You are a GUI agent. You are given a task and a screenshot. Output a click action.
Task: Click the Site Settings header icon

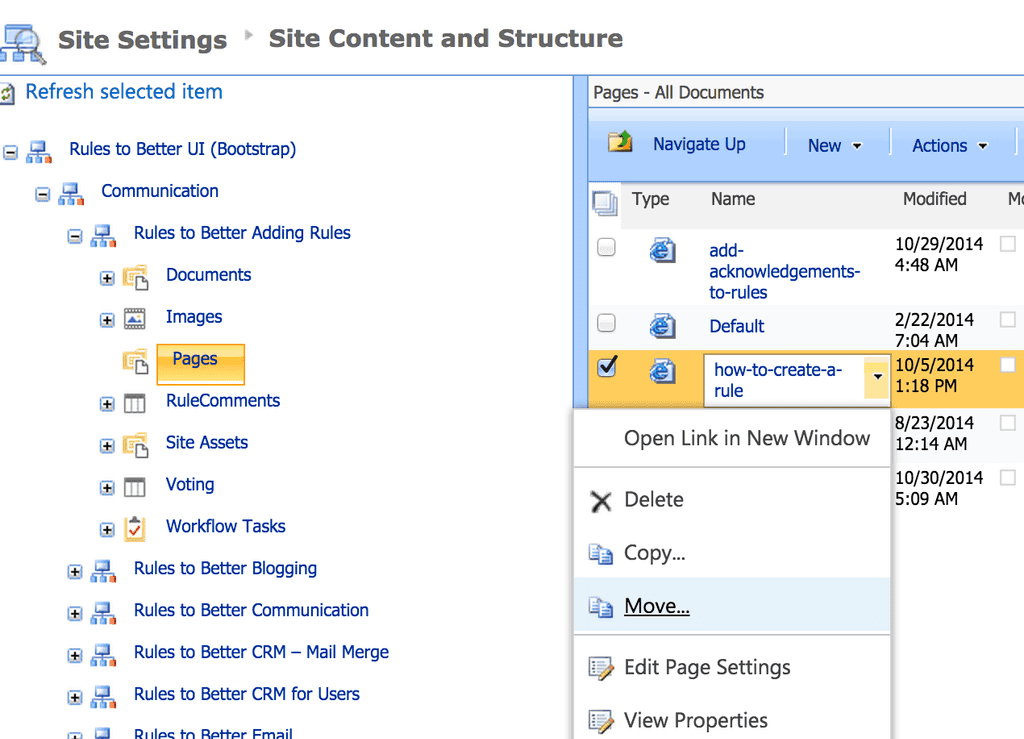point(22,41)
